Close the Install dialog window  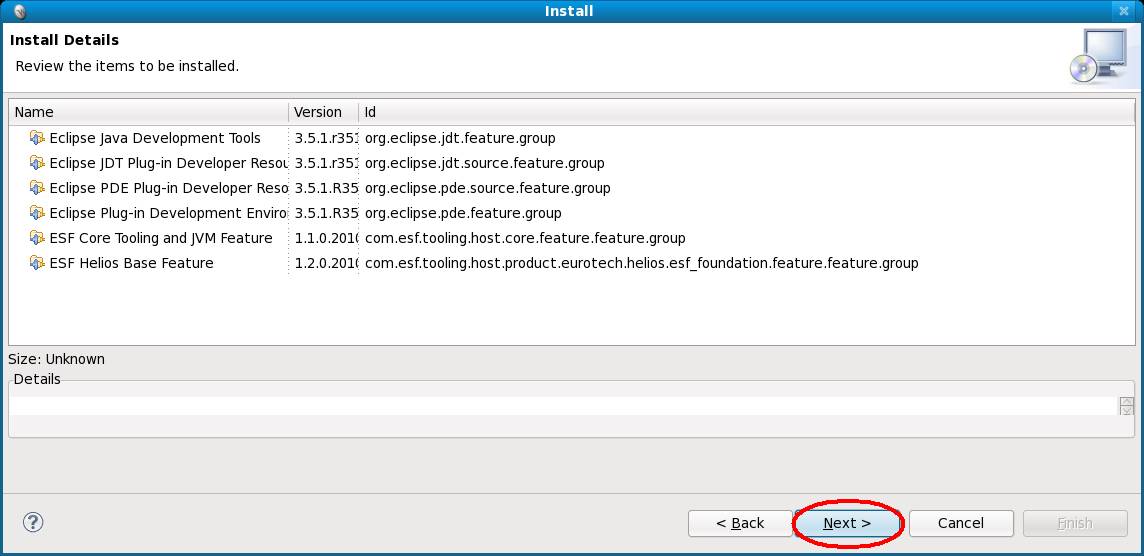1123,11
